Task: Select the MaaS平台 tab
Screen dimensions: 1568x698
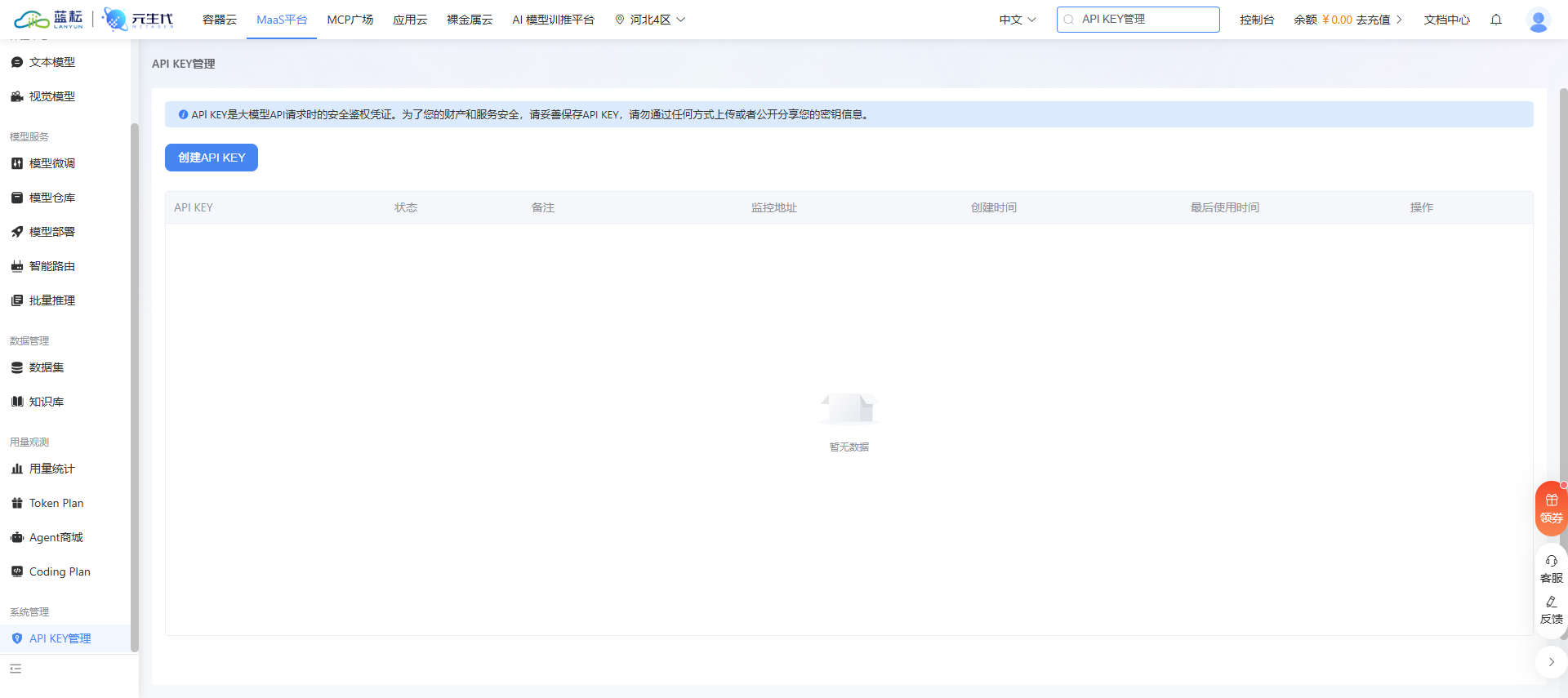Action: coord(282,20)
